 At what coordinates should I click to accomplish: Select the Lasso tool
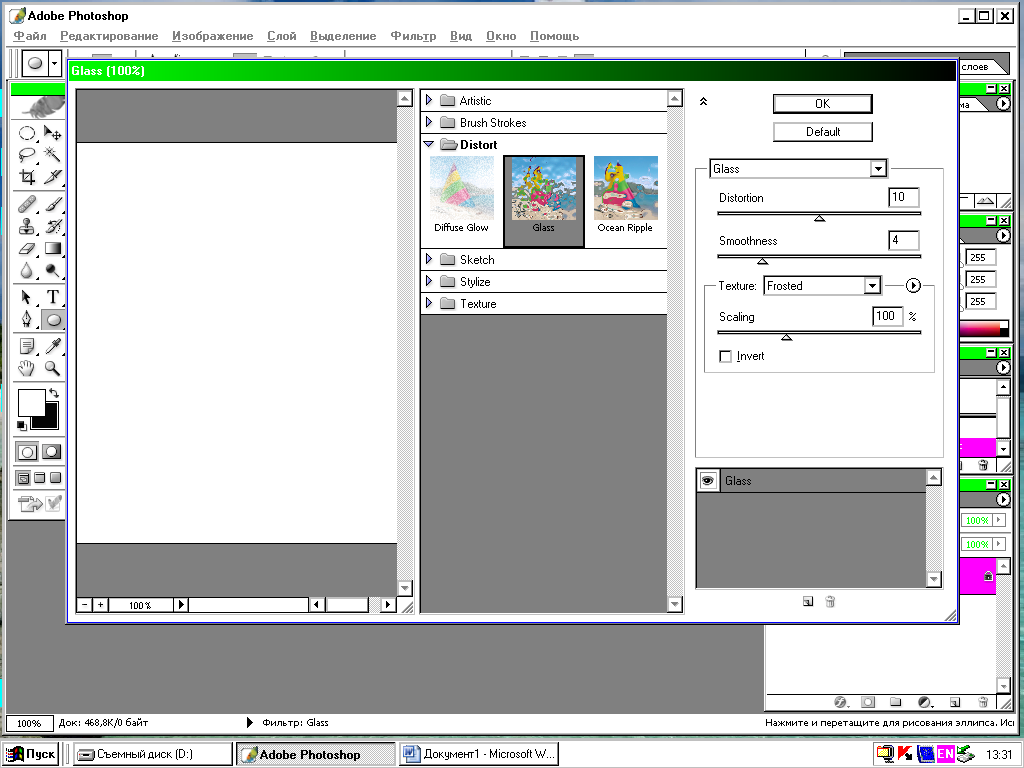[27, 155]
